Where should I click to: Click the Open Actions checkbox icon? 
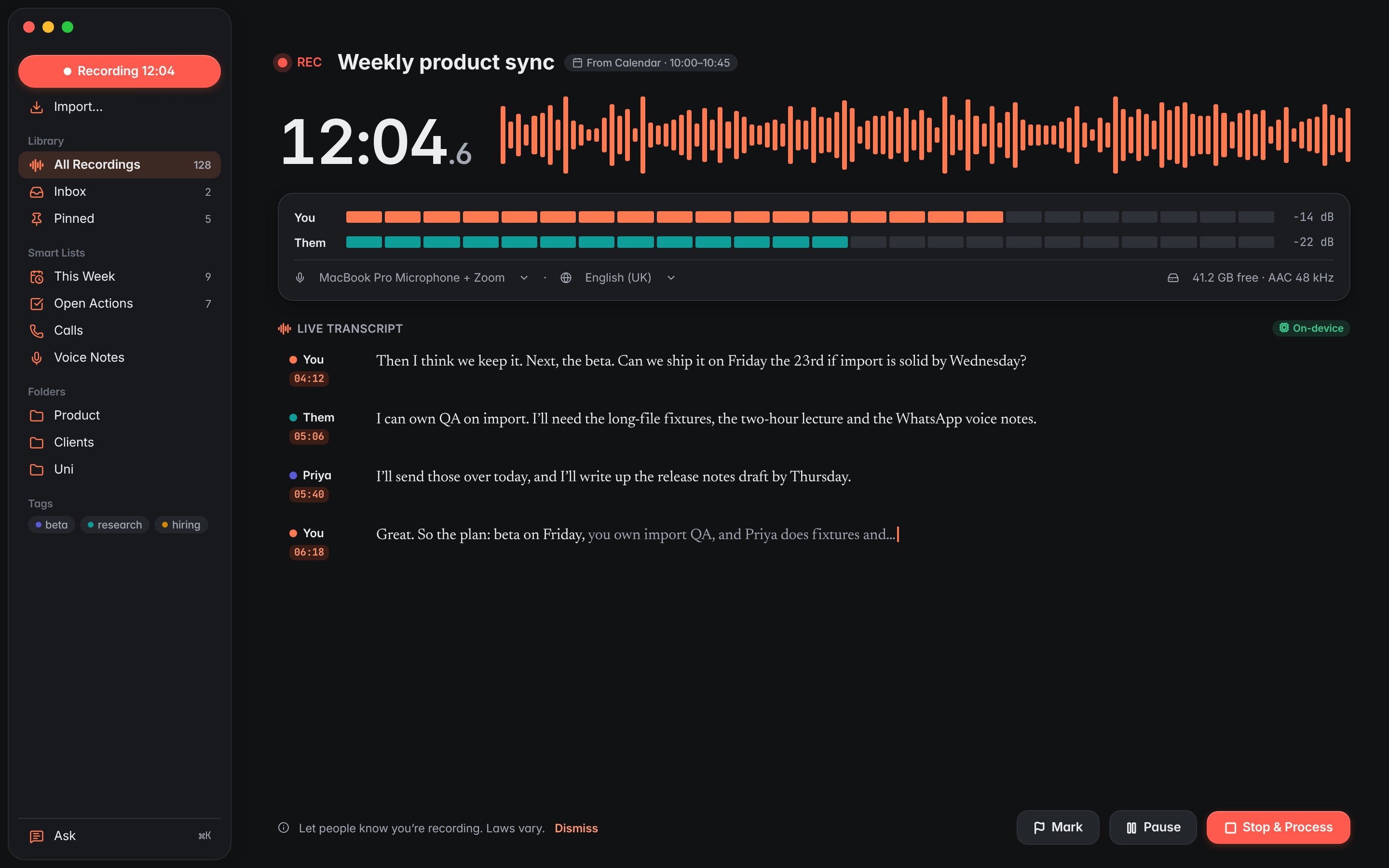[x=37, y=304]
